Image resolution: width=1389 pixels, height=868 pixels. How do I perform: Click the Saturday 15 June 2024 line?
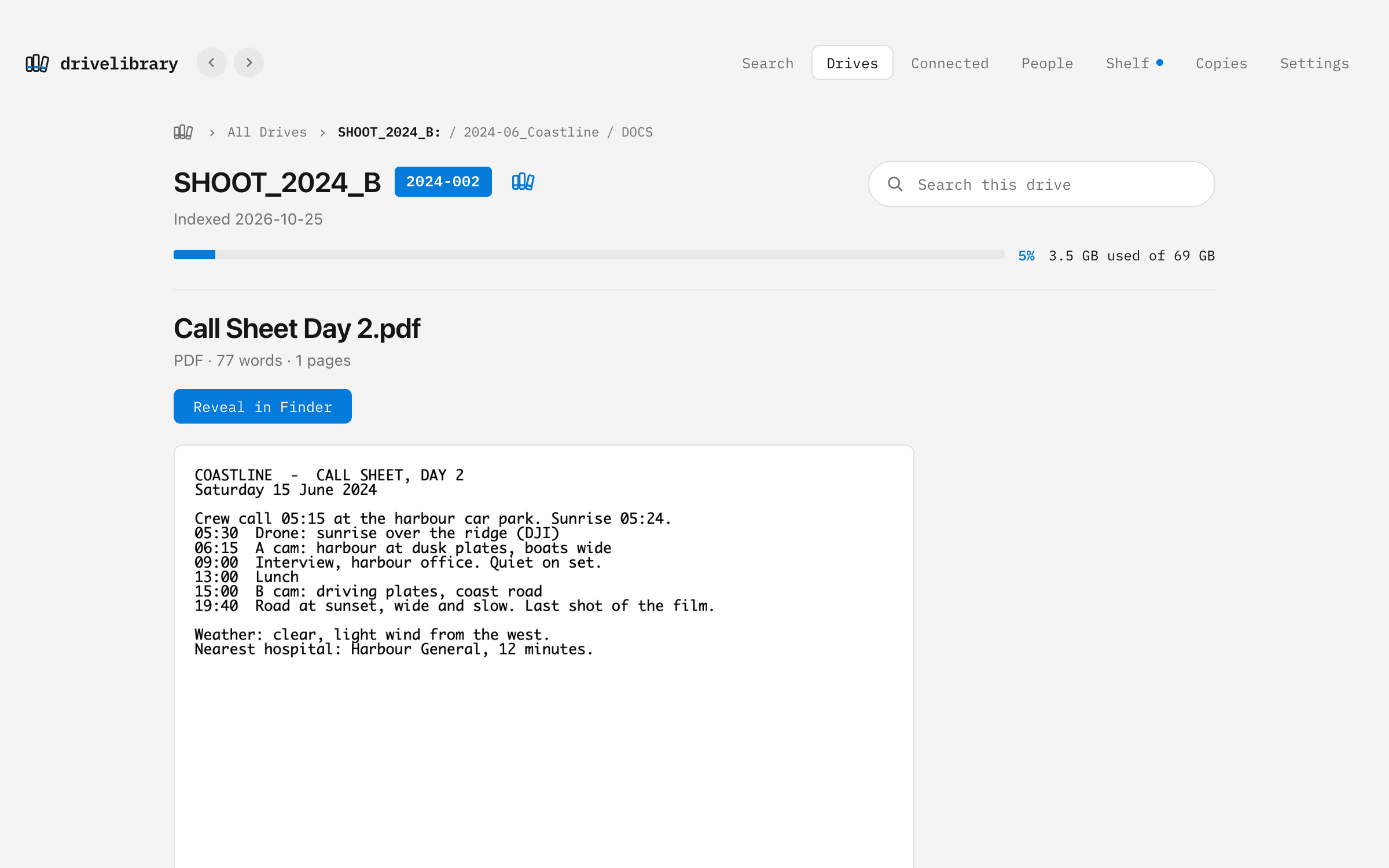click(x=285, y=490)
